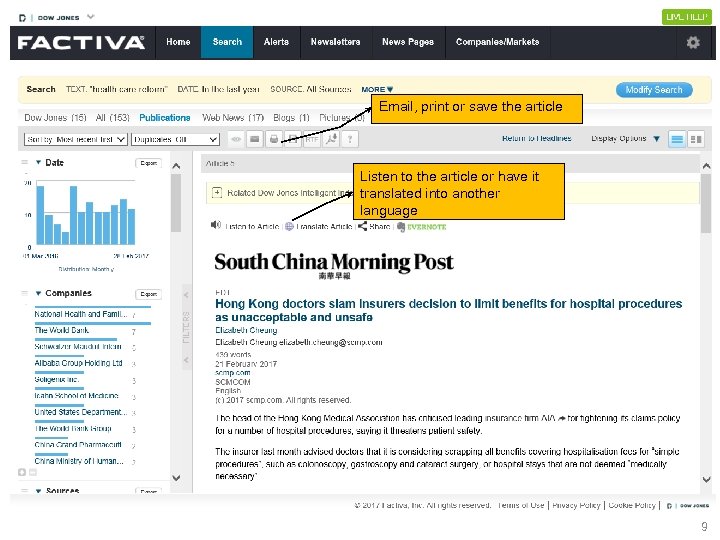The width and height of the screenshot is (720, 540).
Task: Click the Translate Article globe icon
Action: click(x=289, y=226)
